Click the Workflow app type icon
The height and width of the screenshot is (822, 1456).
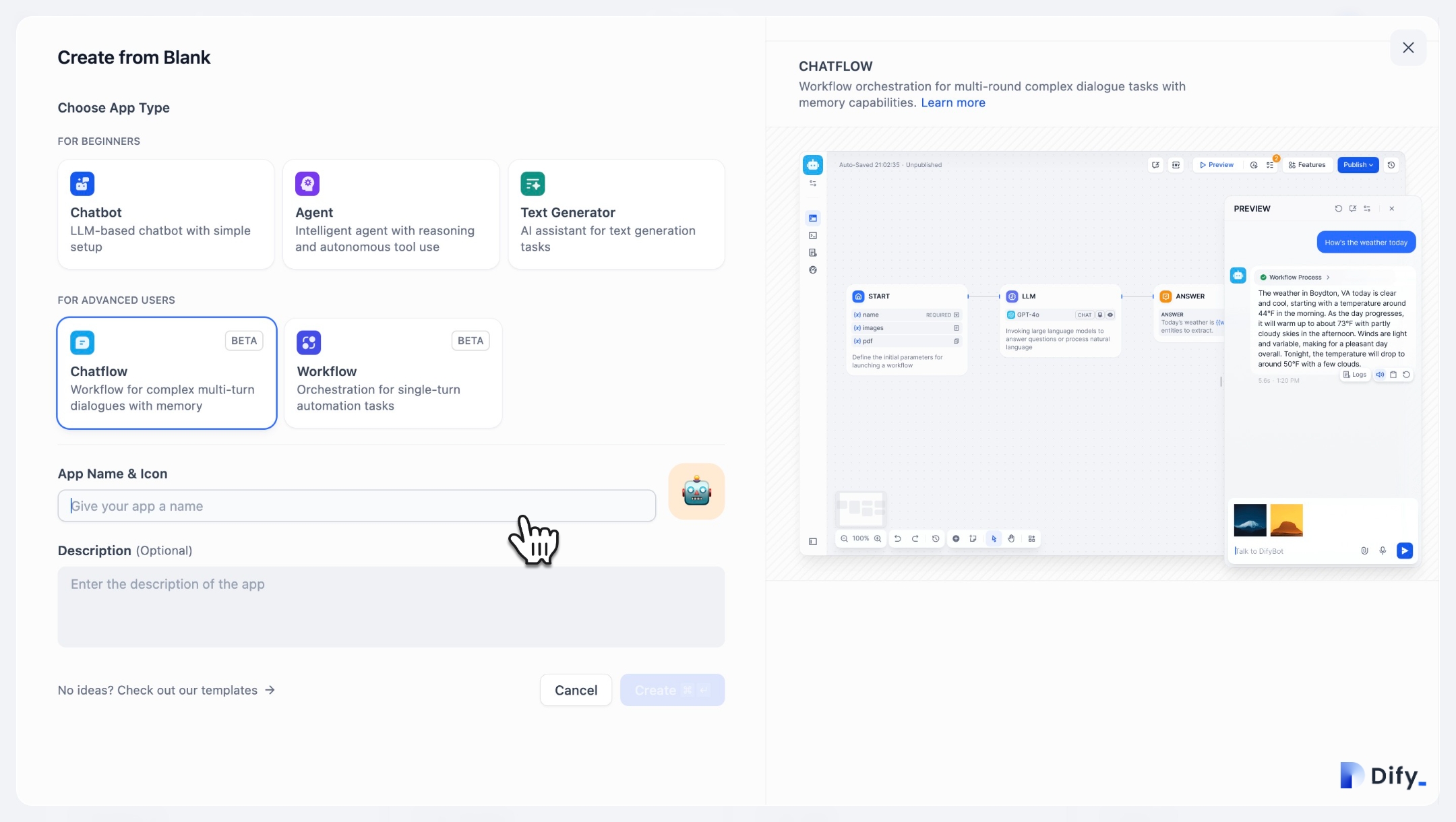309,342
